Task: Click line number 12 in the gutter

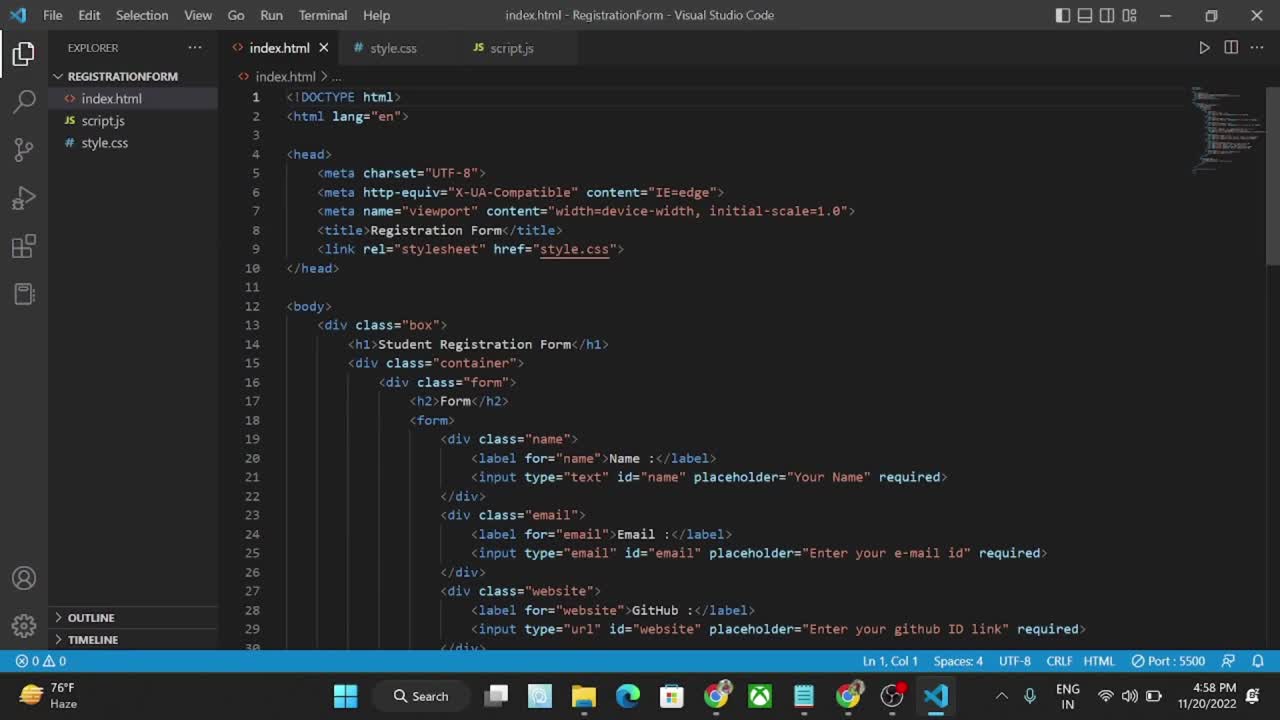Action: tap(252, 306)
